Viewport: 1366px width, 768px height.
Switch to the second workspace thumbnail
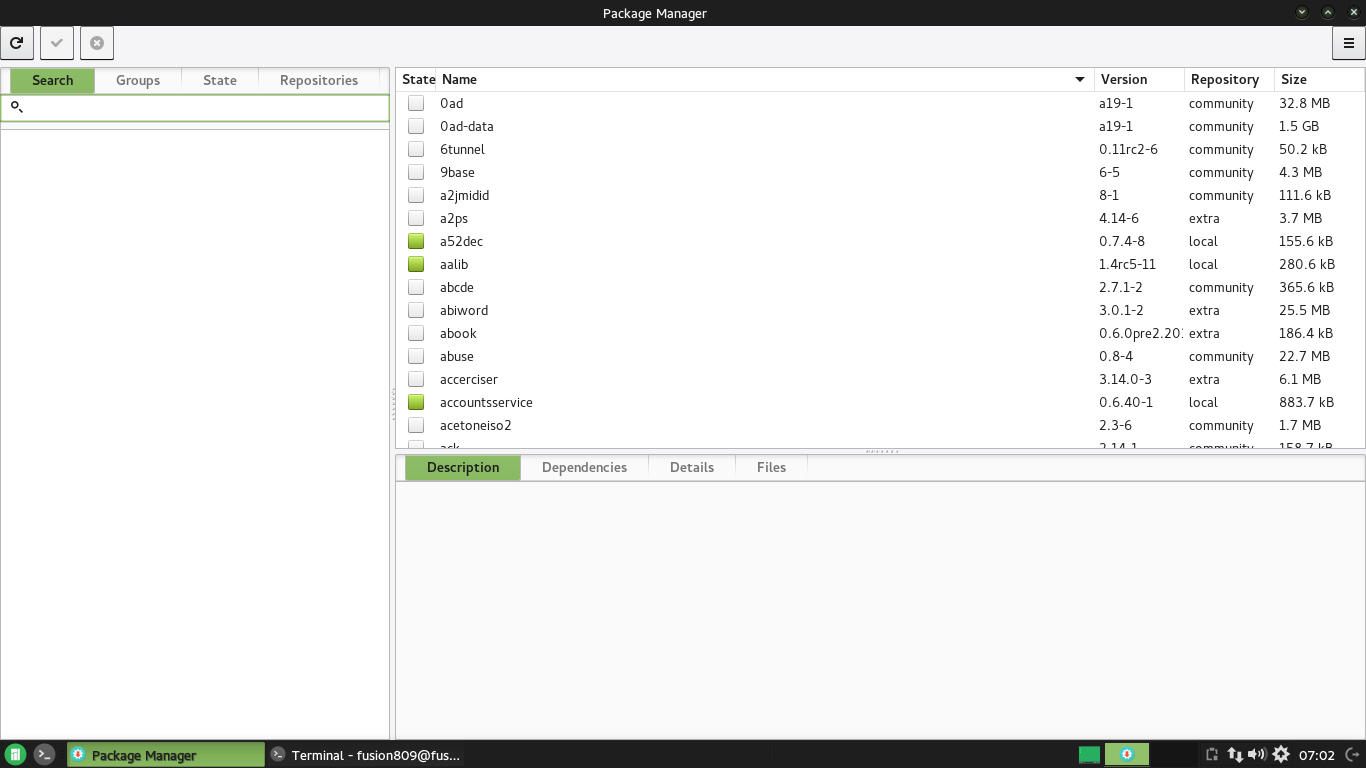coord(1127,755)
